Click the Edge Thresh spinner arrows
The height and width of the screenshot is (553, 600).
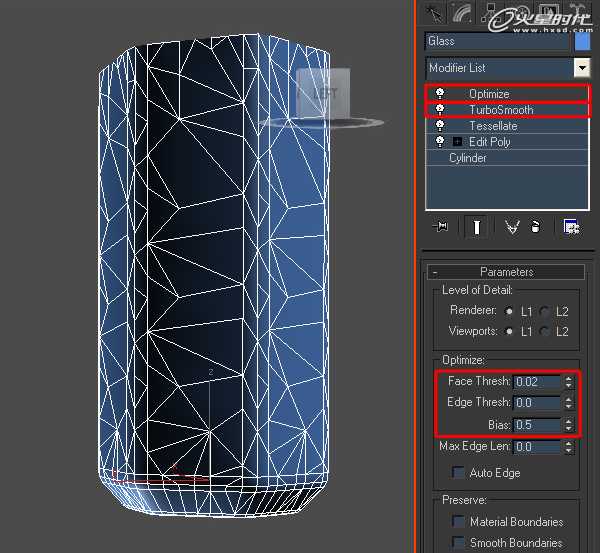[x=569, y=403]
